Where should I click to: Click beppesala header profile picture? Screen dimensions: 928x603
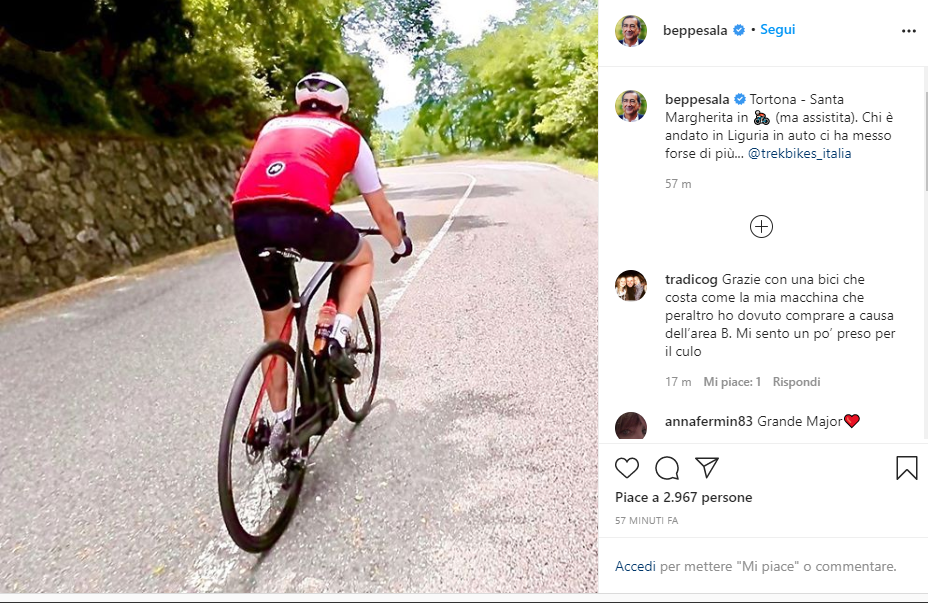pos(631,31)
